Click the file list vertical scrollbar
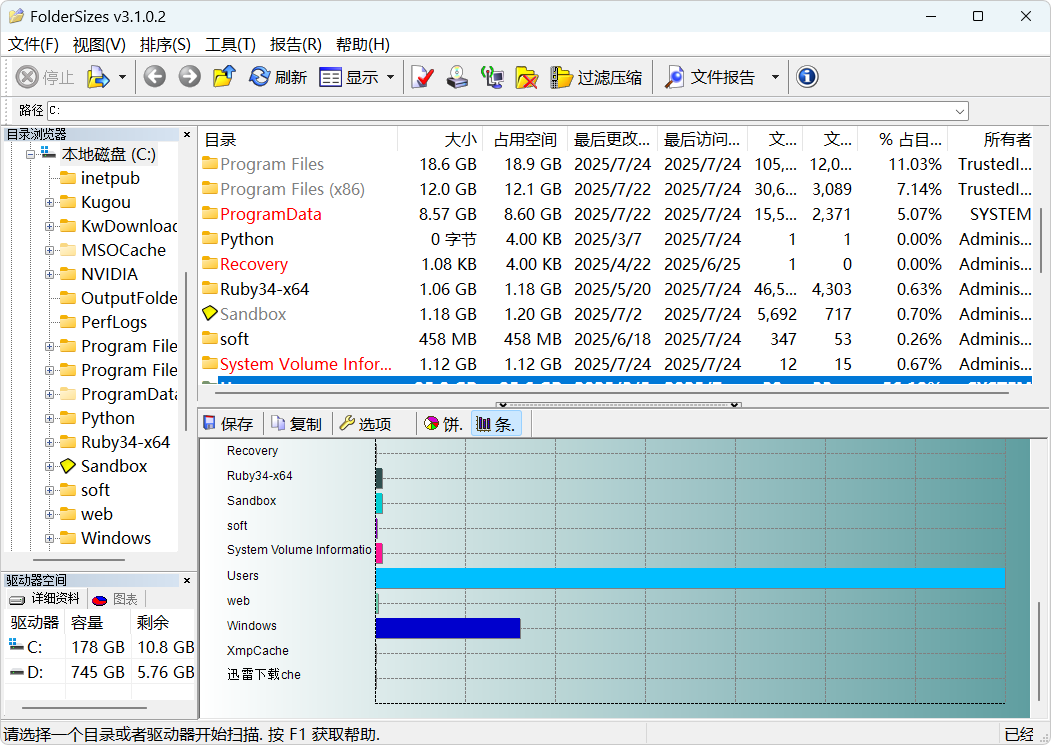Image resolution: width=1051 pixels, height=745 pixels. (x=1041, y=239)
